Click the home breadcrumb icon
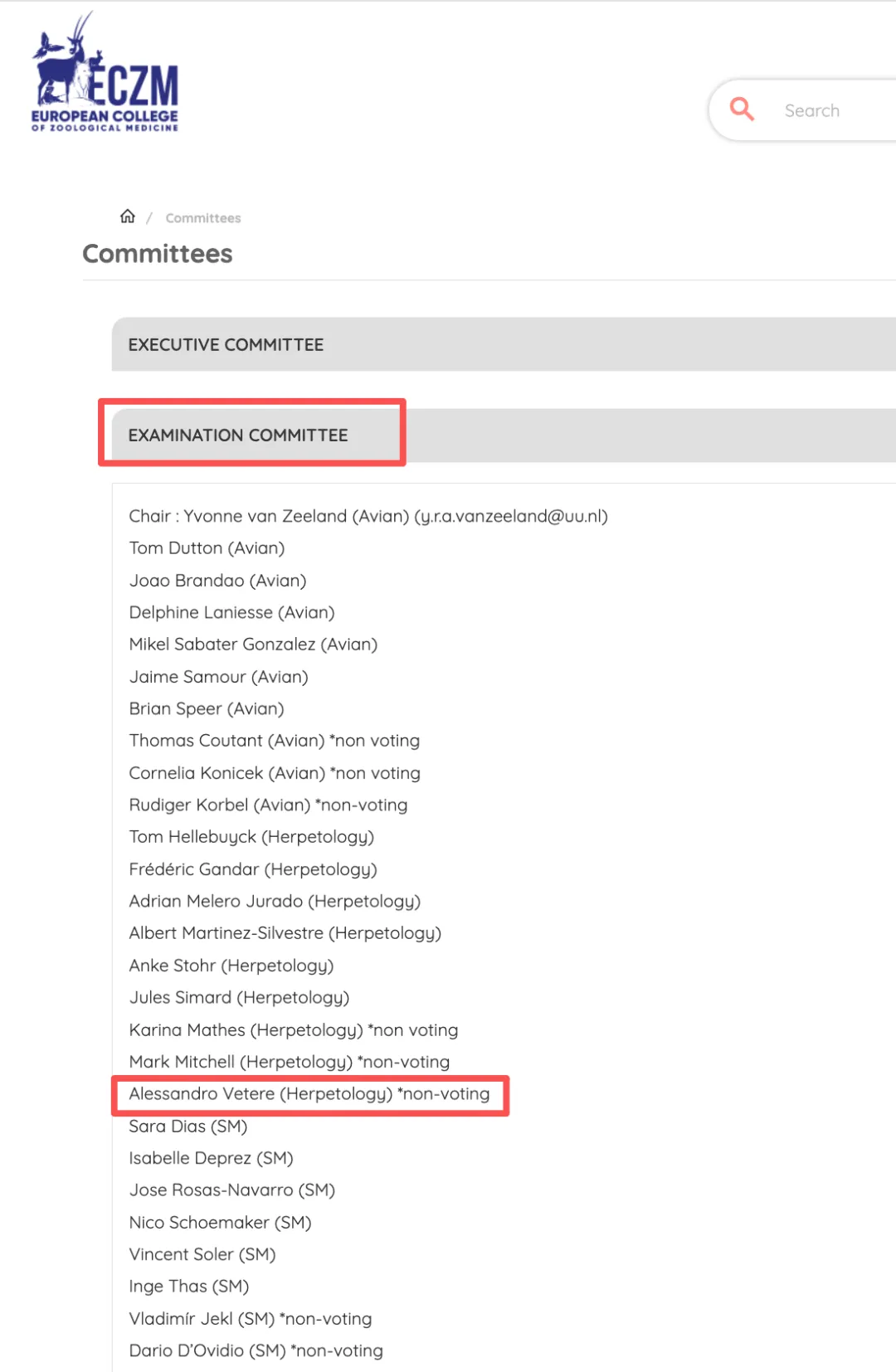 tap(127, 217)
